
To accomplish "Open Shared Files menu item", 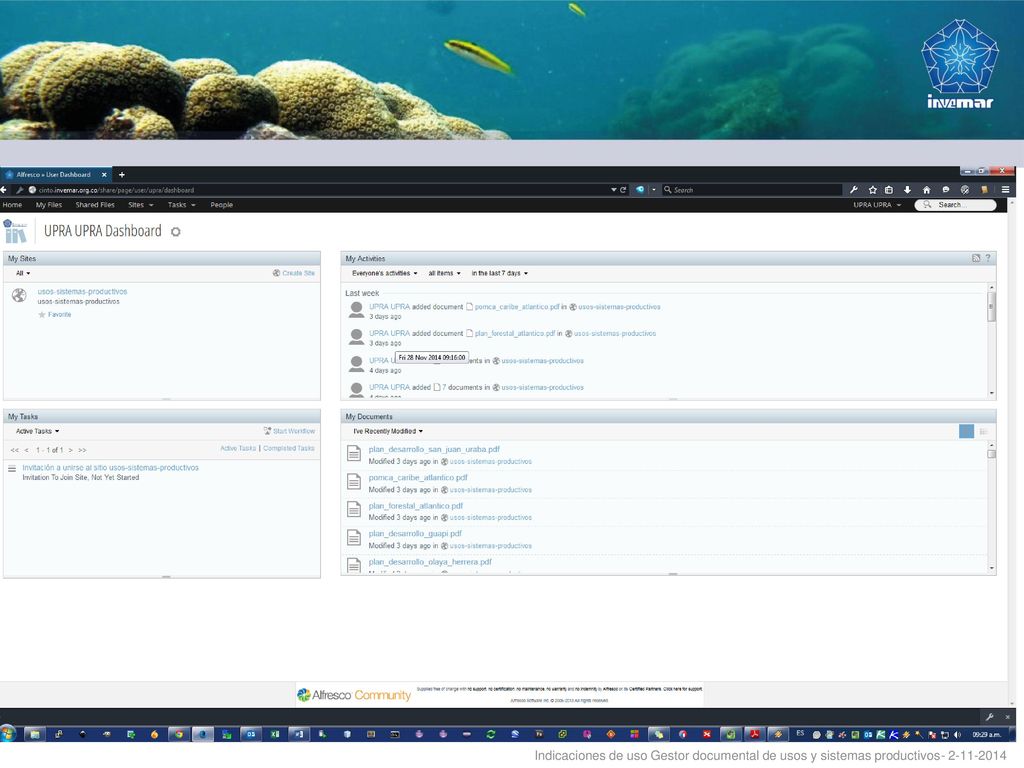I will click(x=95, y=205).
